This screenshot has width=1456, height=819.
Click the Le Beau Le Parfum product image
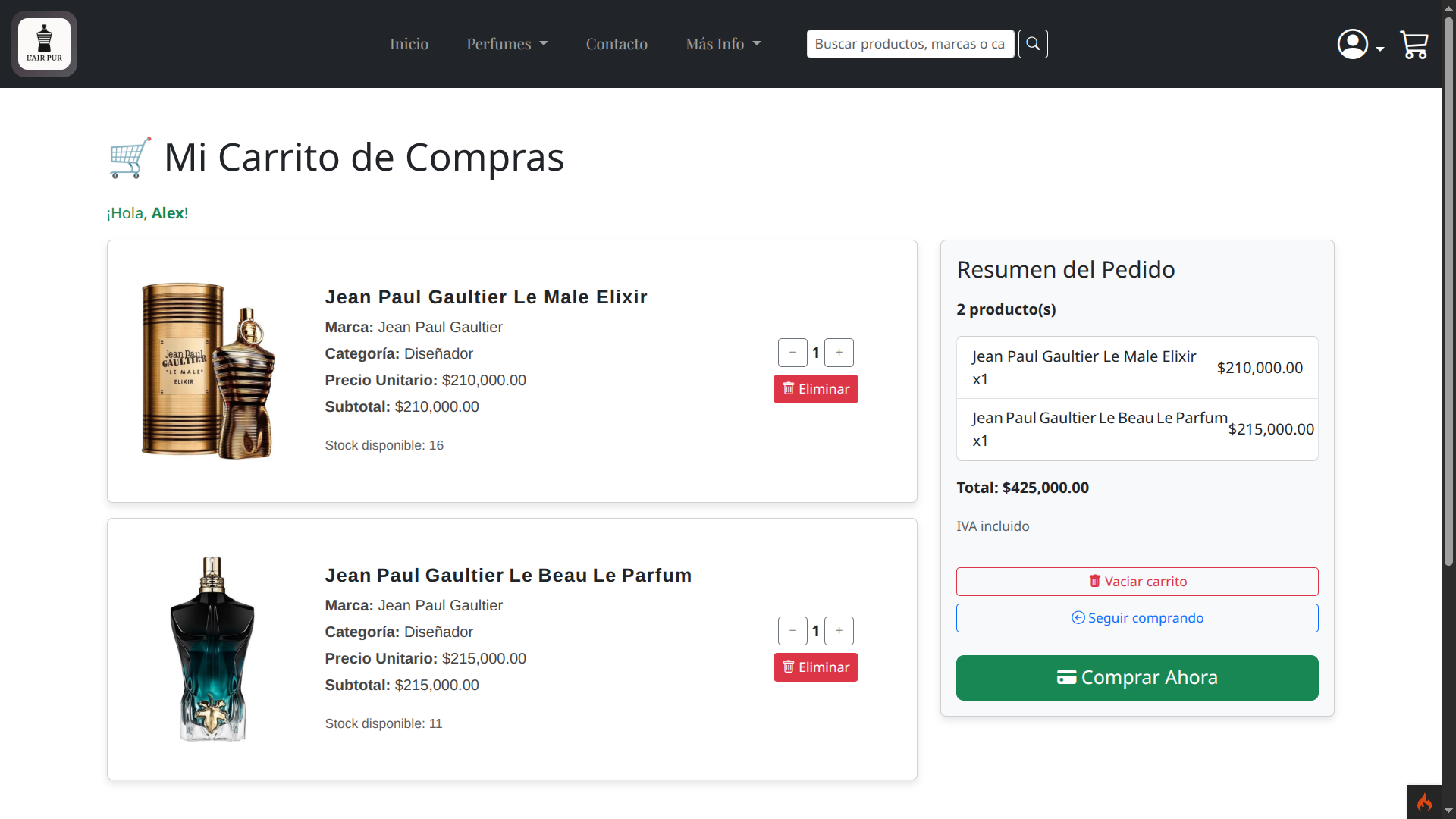pos(212,649)
